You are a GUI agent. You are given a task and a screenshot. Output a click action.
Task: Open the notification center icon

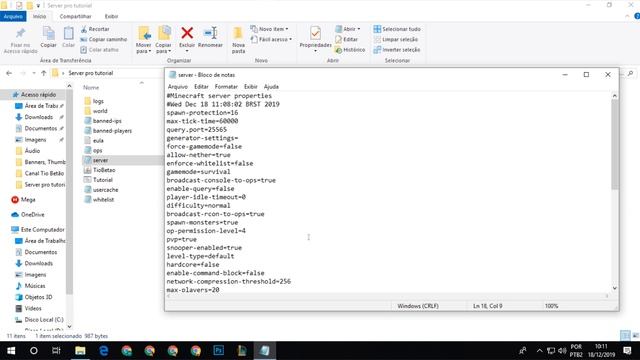coord(627,351)
